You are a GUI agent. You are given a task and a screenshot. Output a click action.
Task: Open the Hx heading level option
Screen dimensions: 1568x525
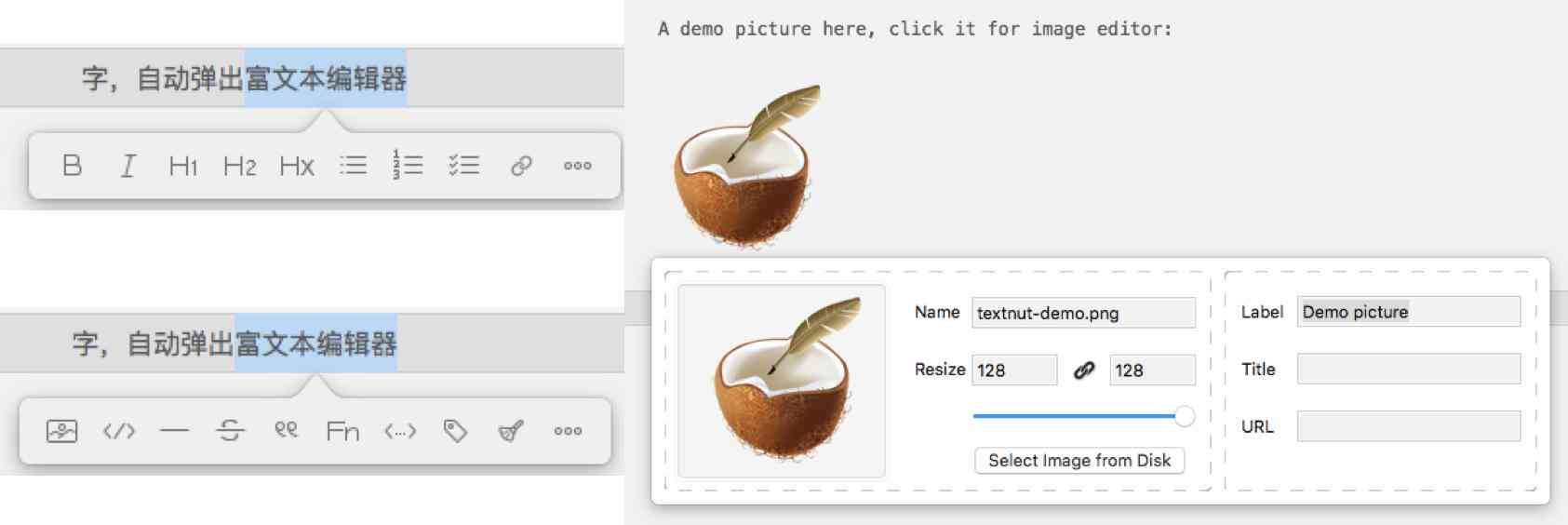(297, 166)
